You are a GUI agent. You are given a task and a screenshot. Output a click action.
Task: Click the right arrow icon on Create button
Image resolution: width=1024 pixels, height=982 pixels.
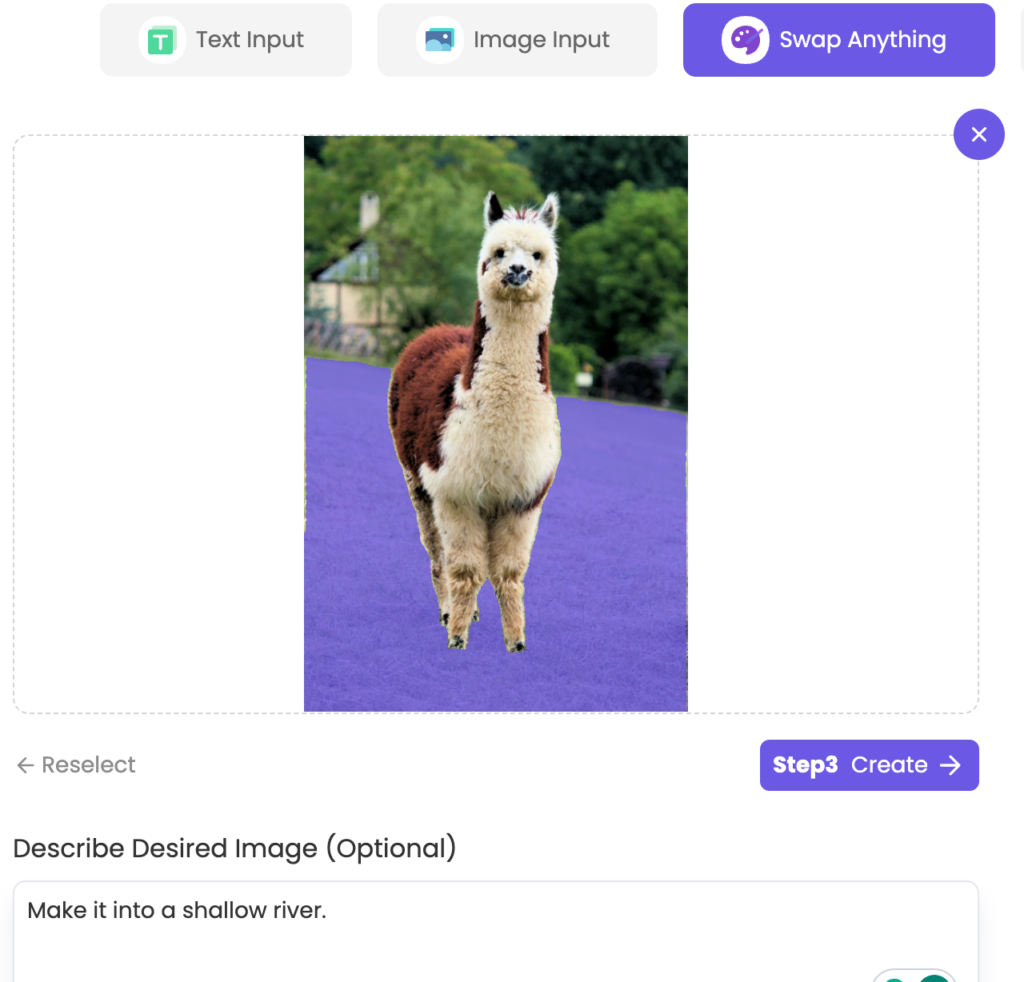(x=950, y=765)
